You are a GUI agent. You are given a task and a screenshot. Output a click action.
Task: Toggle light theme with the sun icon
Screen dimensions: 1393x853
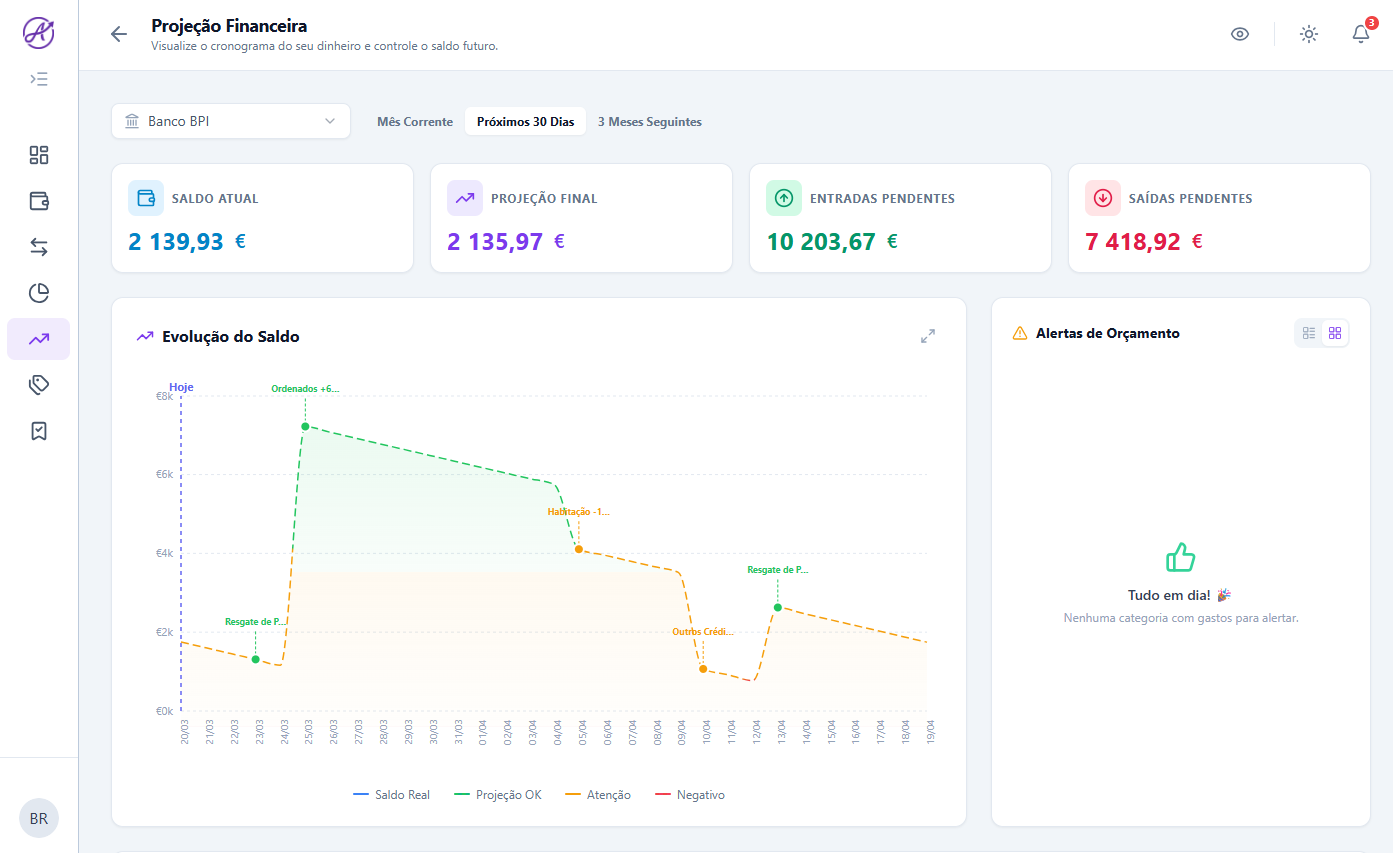[x=1309, y=34]
